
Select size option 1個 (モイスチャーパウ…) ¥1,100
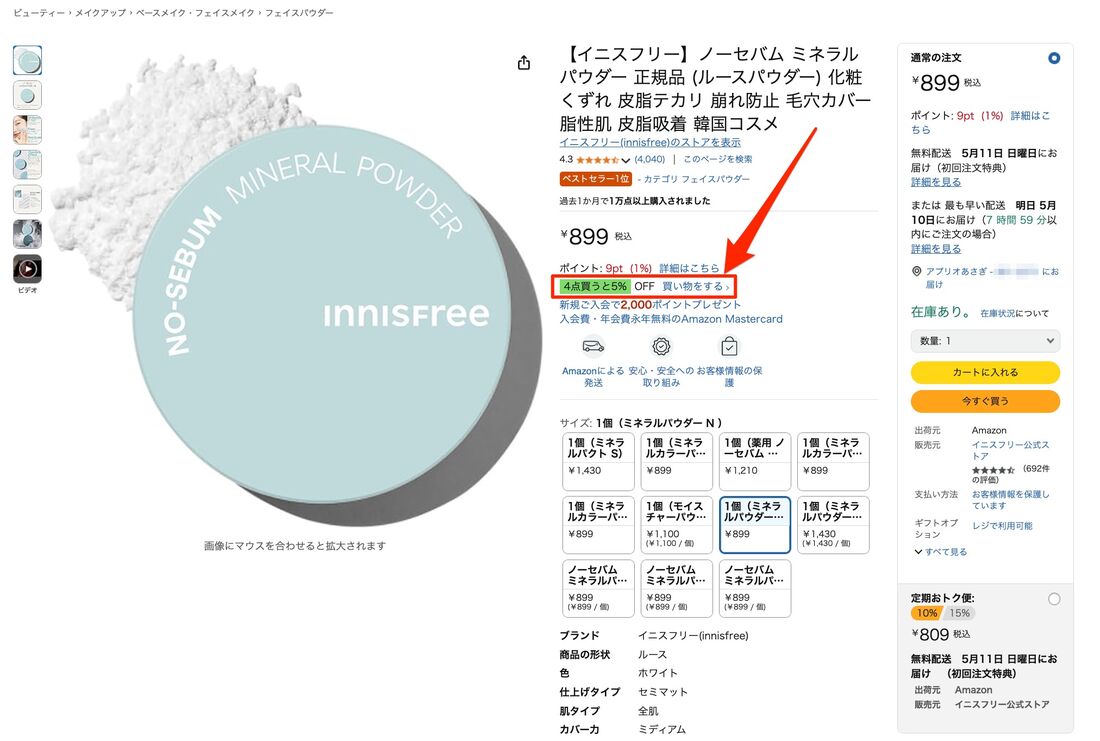(676, 525)
